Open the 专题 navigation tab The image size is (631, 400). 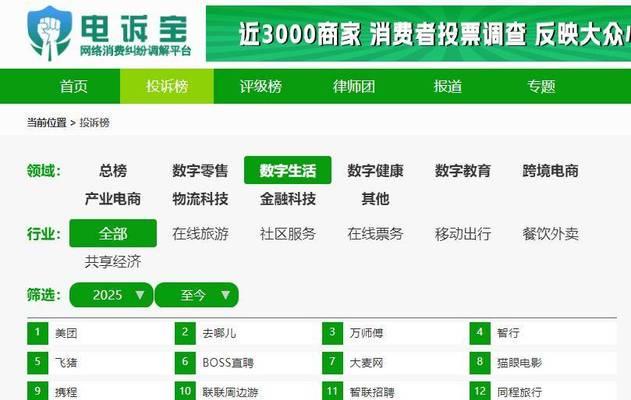[x=541, y=86]
